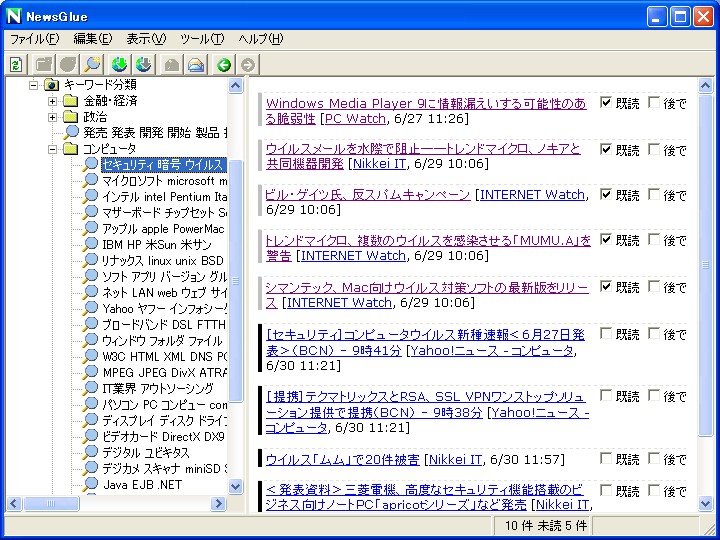The image size is (720, 540).
Task: Click the globe with gray download arrow
Action: [144, 64]
